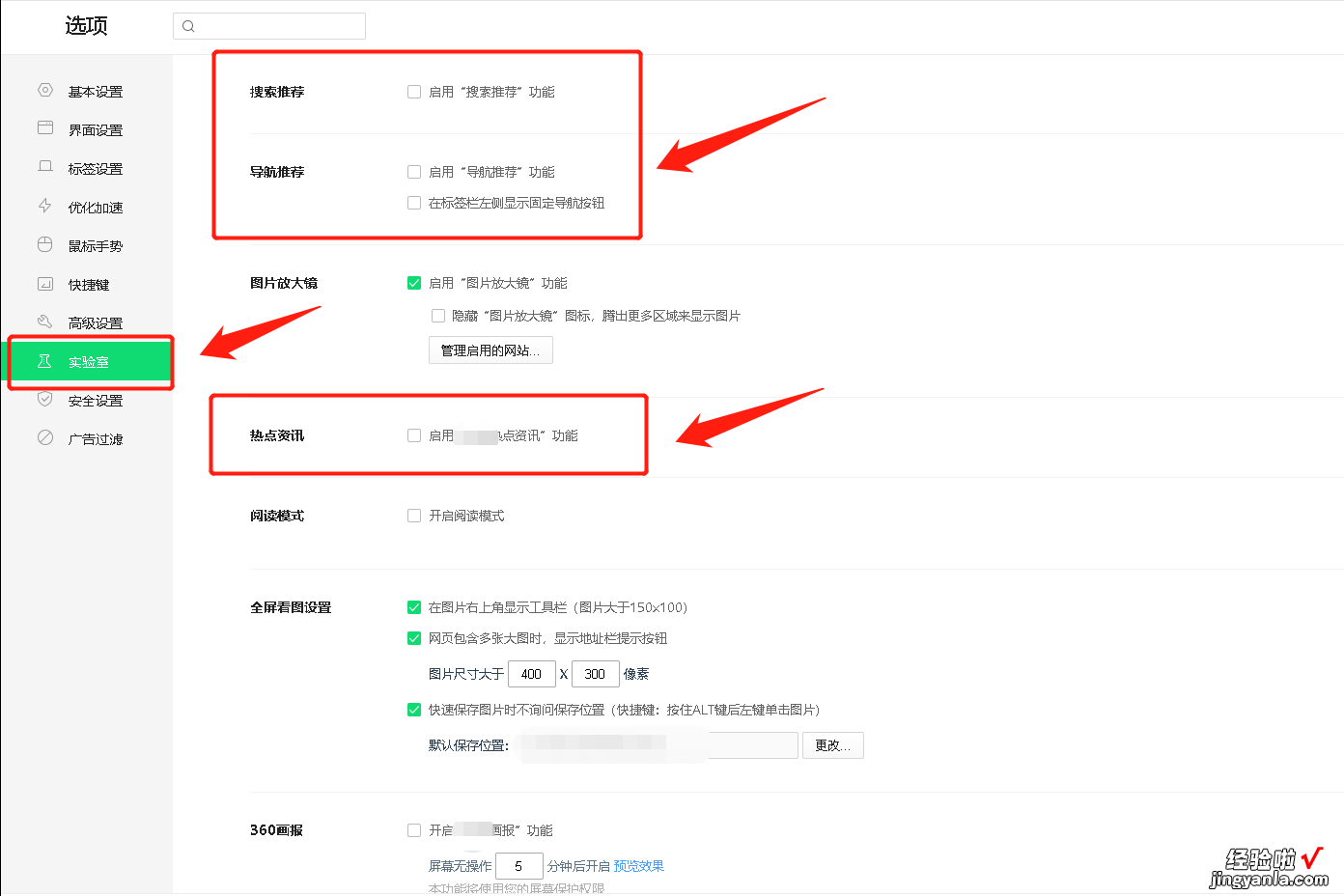Click the 热点资讯 section label

[277, 435]
